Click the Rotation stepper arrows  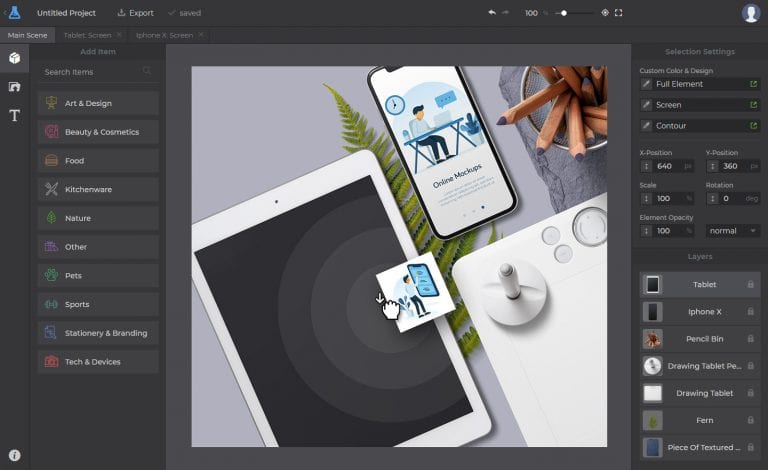tap(712, 199)
